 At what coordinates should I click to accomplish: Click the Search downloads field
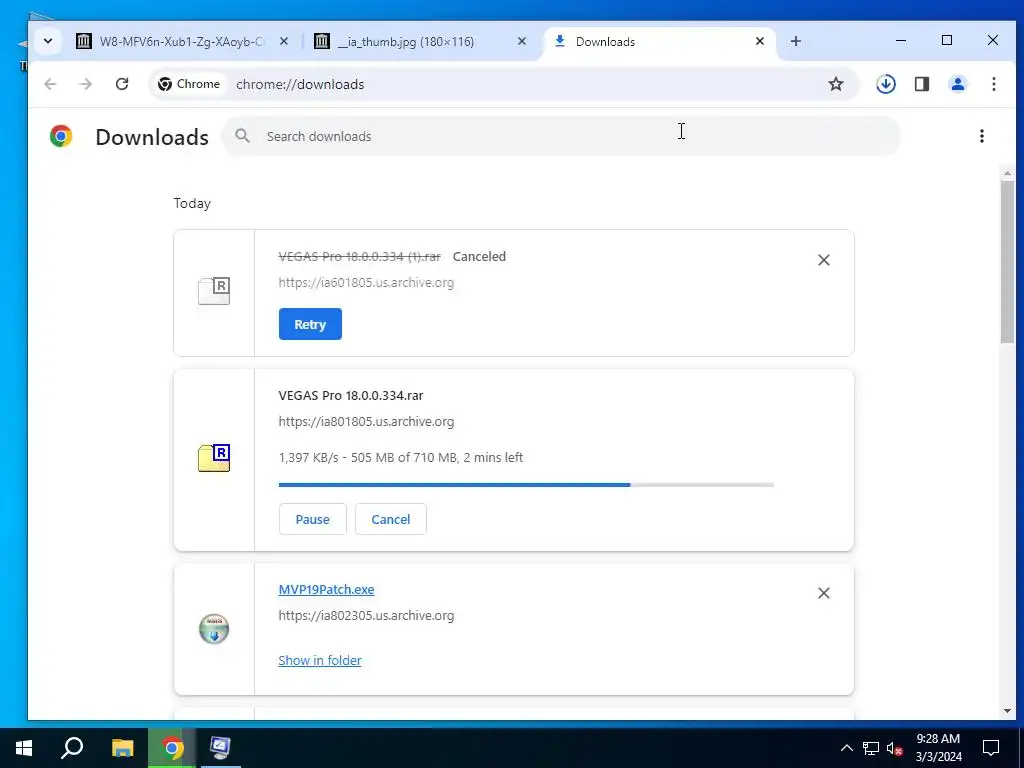coord(560,136)
